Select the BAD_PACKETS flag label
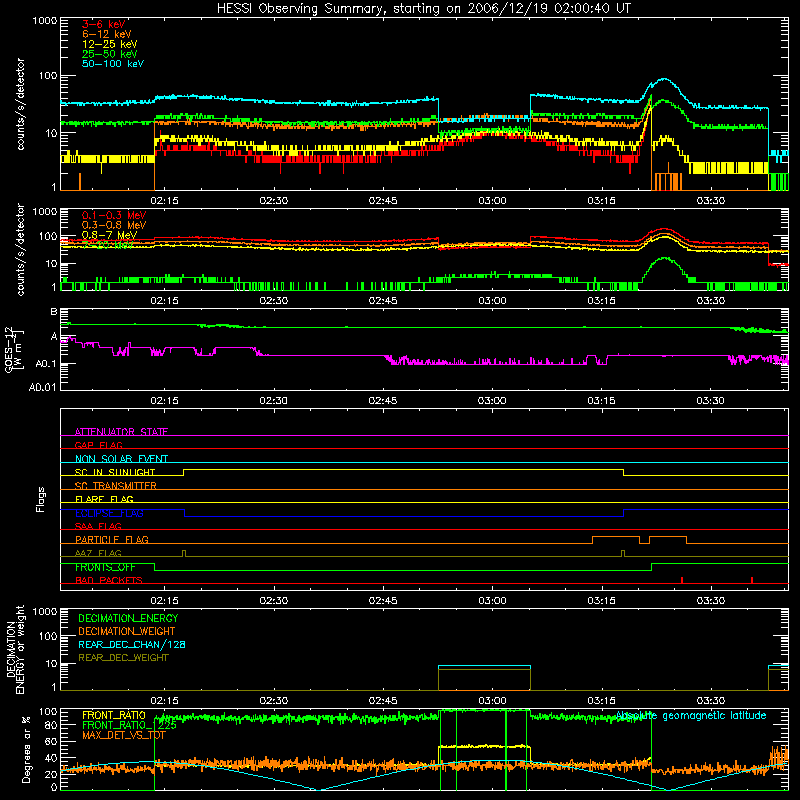This screenshot has width=800, height=800. (x=109, y=580)
